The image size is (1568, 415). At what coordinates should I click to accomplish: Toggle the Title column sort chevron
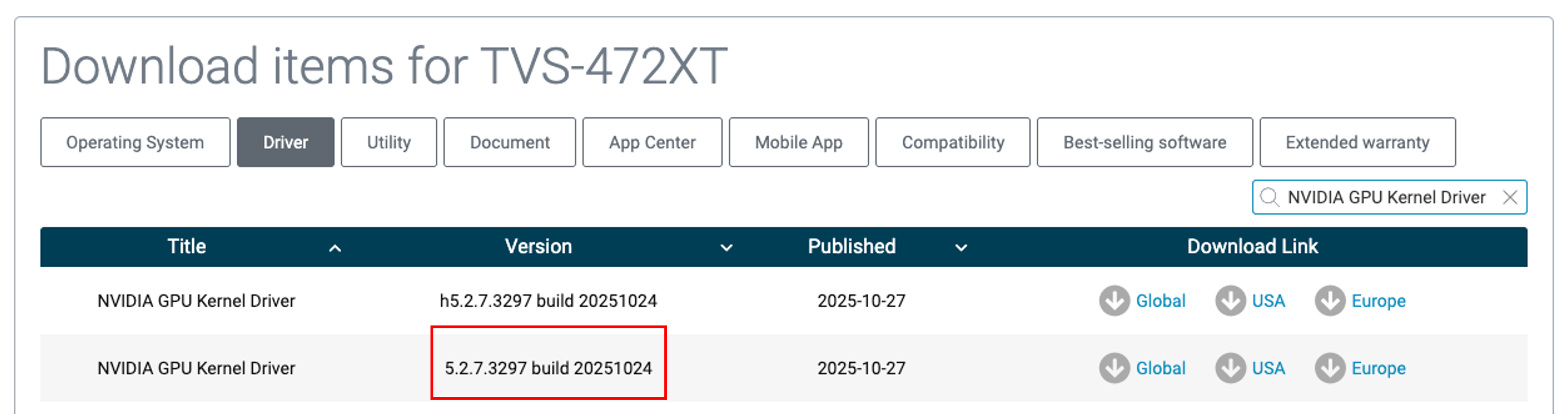(334, 248)
